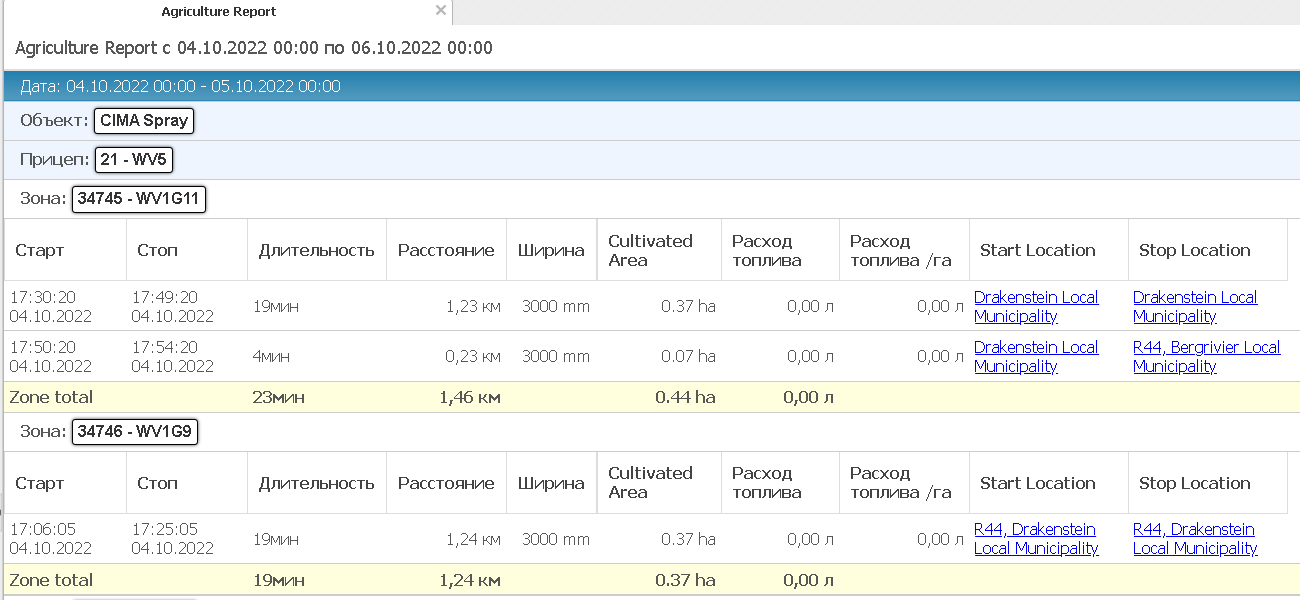The image size is (1300, 600).
Task: Open Start Location link in 17:30:20 row
Action: pos(1035,307)
